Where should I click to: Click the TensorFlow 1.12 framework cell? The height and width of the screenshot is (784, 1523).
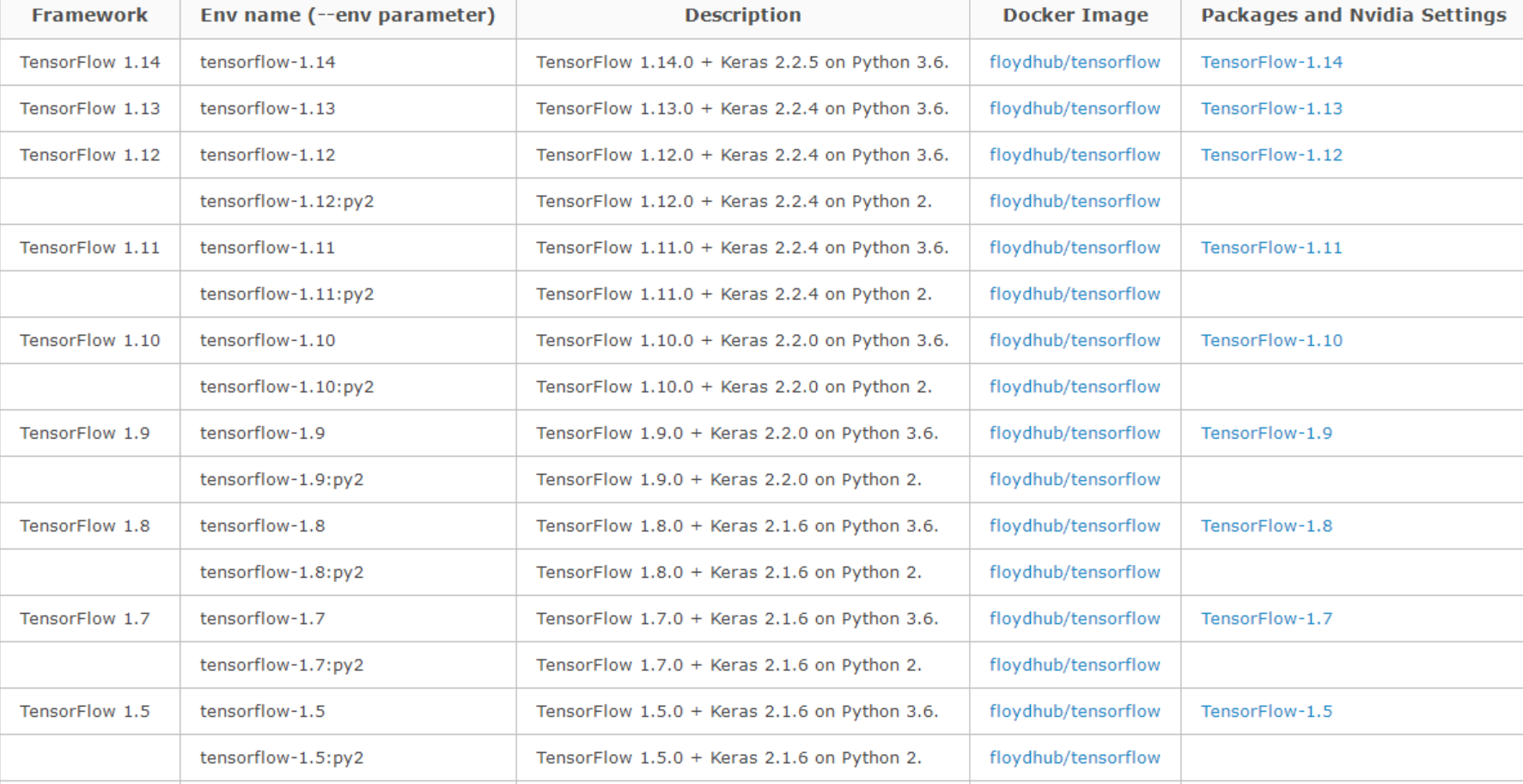click(89, 155)
